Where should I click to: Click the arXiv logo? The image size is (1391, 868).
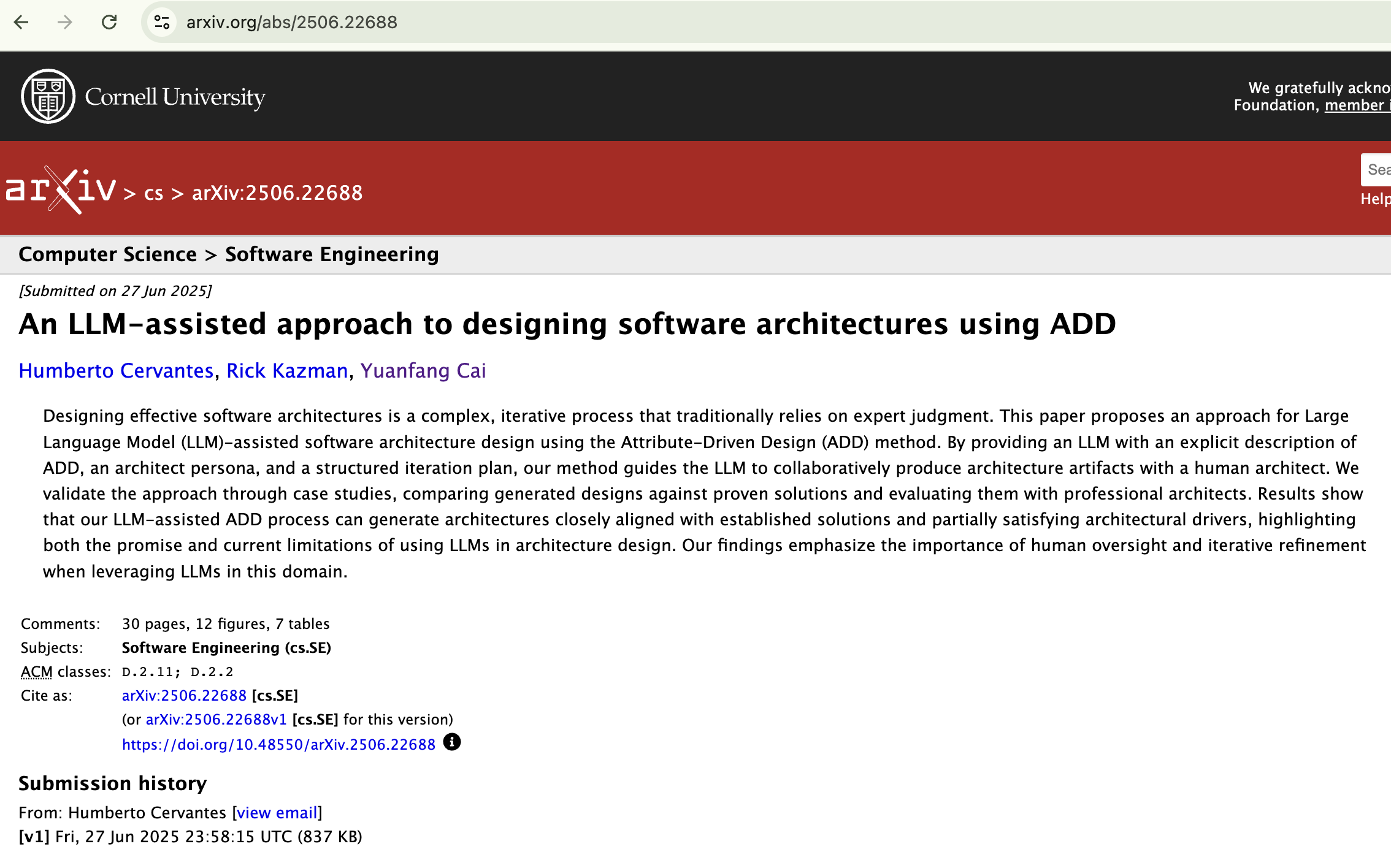pos(61,190)
